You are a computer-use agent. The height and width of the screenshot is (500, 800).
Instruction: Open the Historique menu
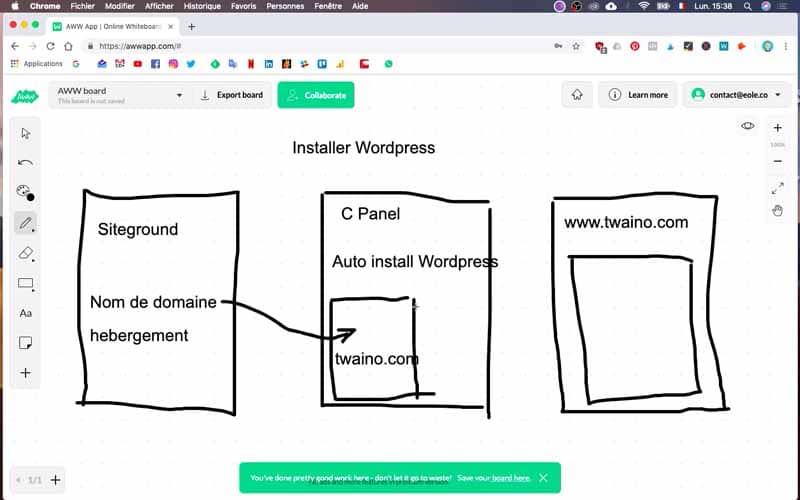[x=202, y=6]
